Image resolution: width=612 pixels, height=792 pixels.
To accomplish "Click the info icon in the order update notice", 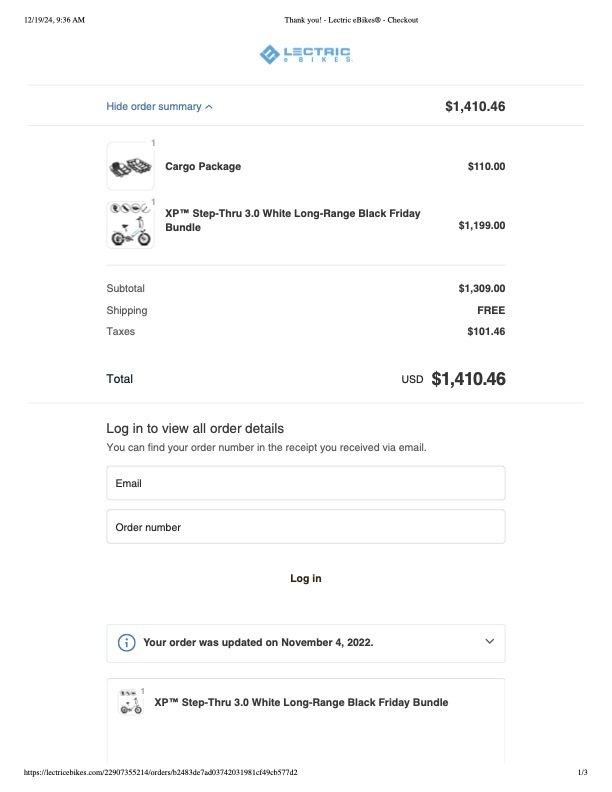I will pos(127,643).
